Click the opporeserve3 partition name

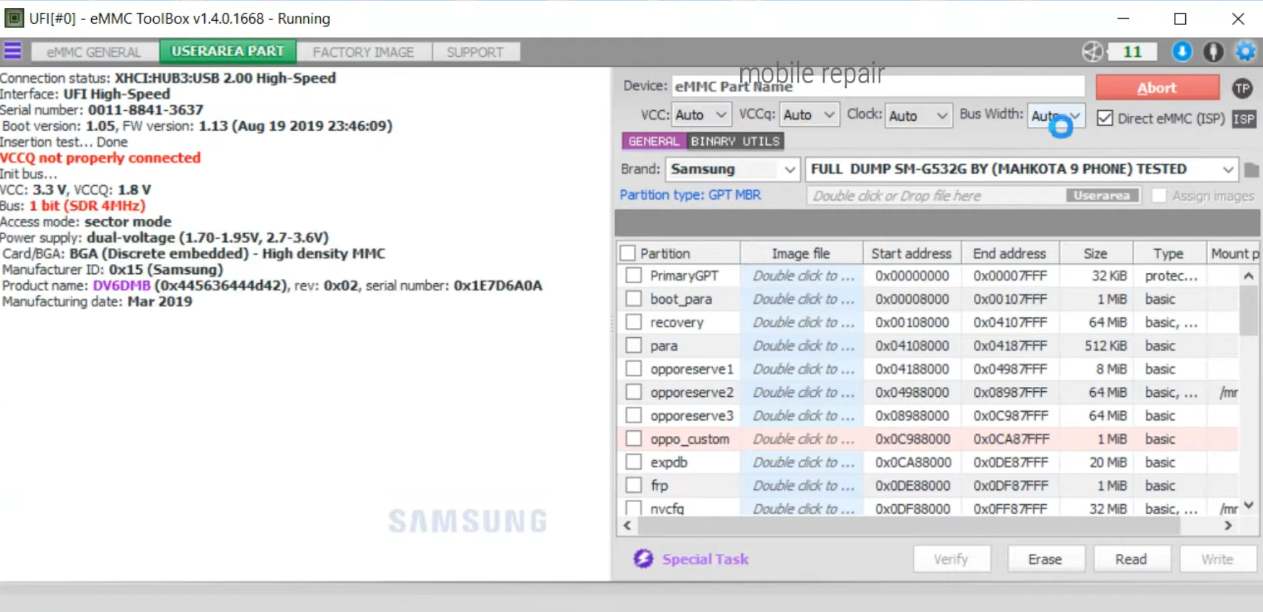click(x=691, y=415)
